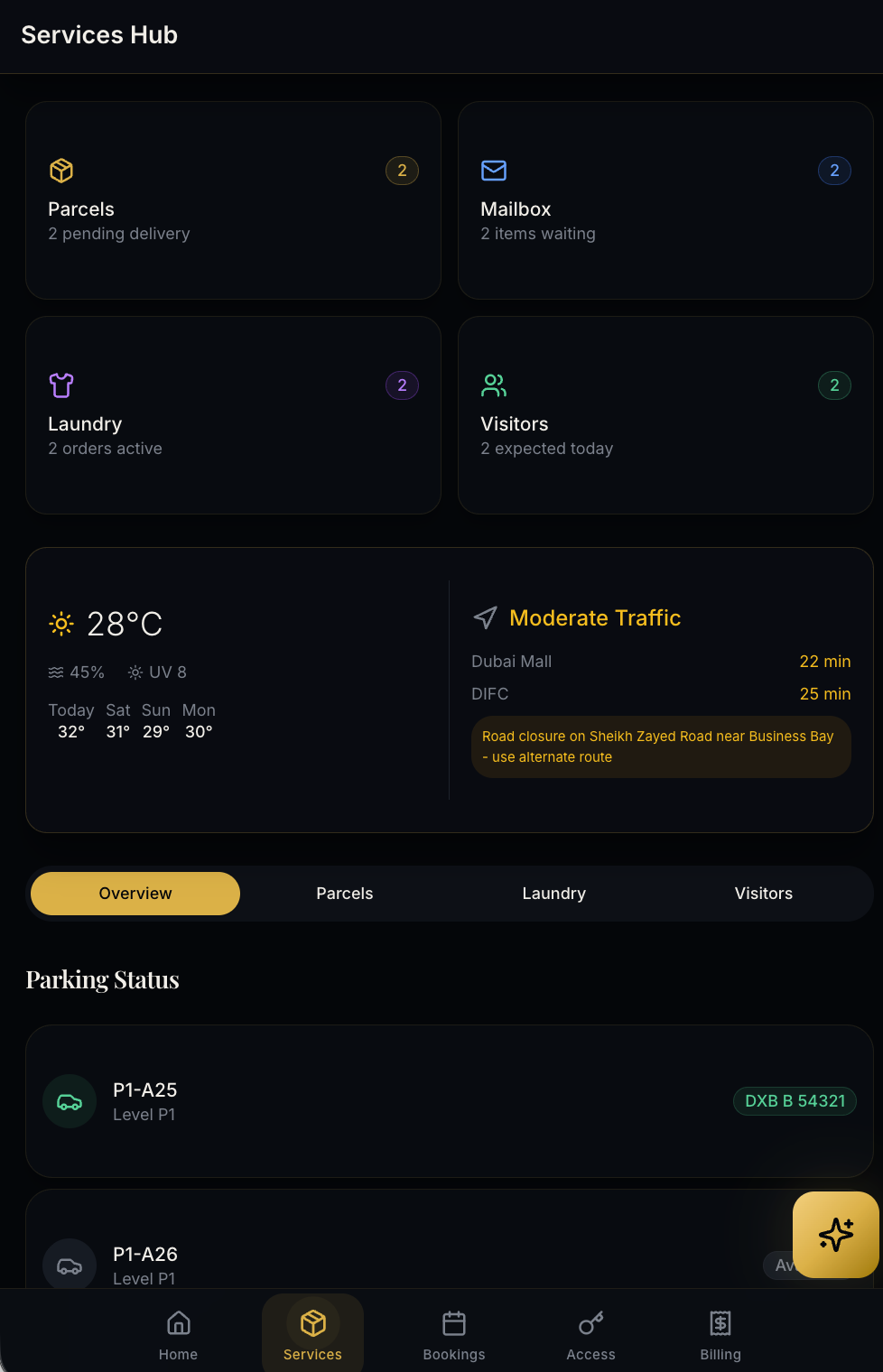This screenshot has height=1372, width=883.
Task: Click the Visitors people icon
Action: (494, 385)
